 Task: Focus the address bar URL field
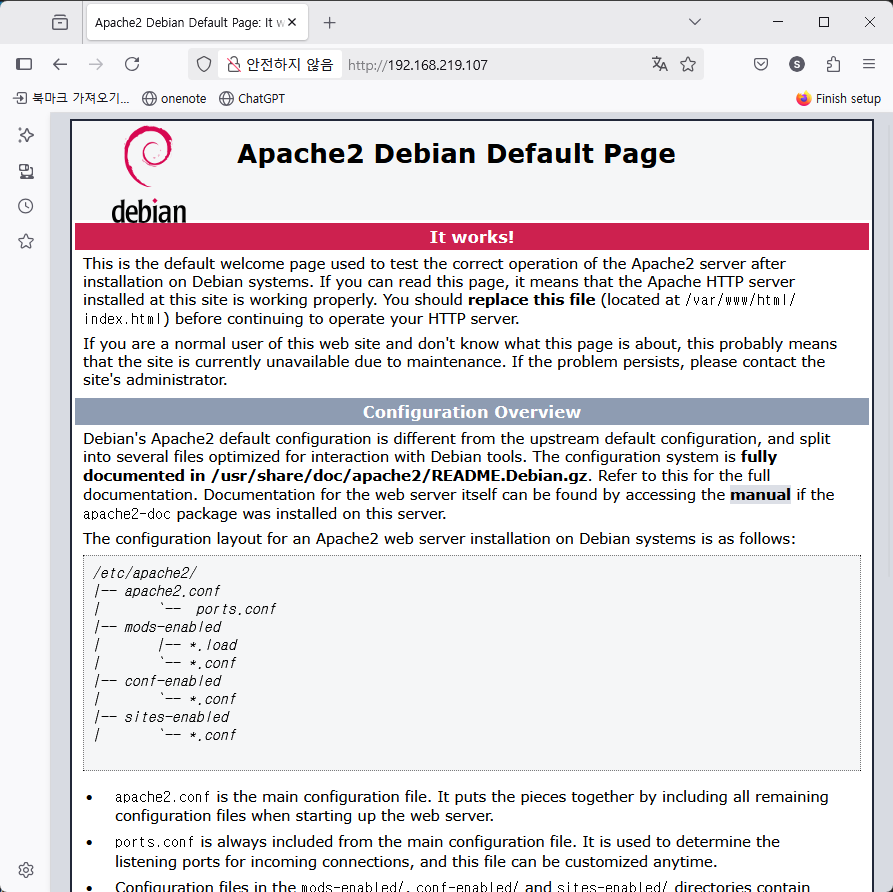click(x=494, y=65)
